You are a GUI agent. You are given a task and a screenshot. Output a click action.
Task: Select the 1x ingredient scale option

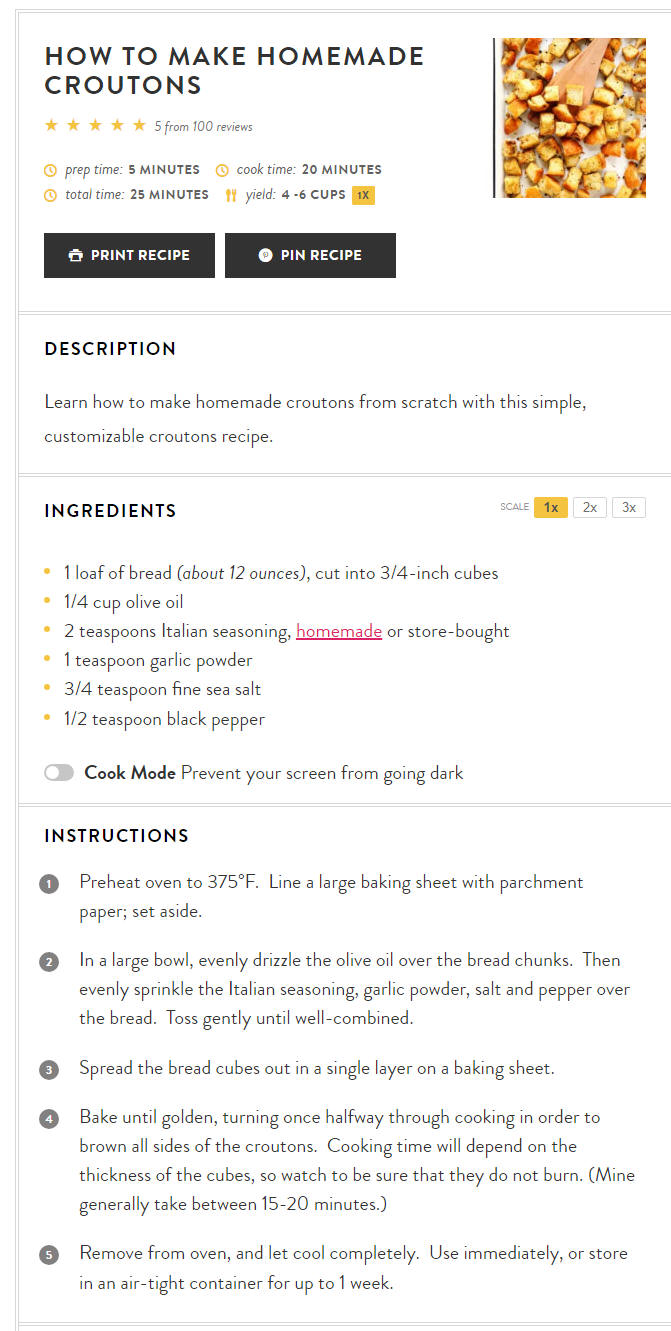(x=551, y=507)
